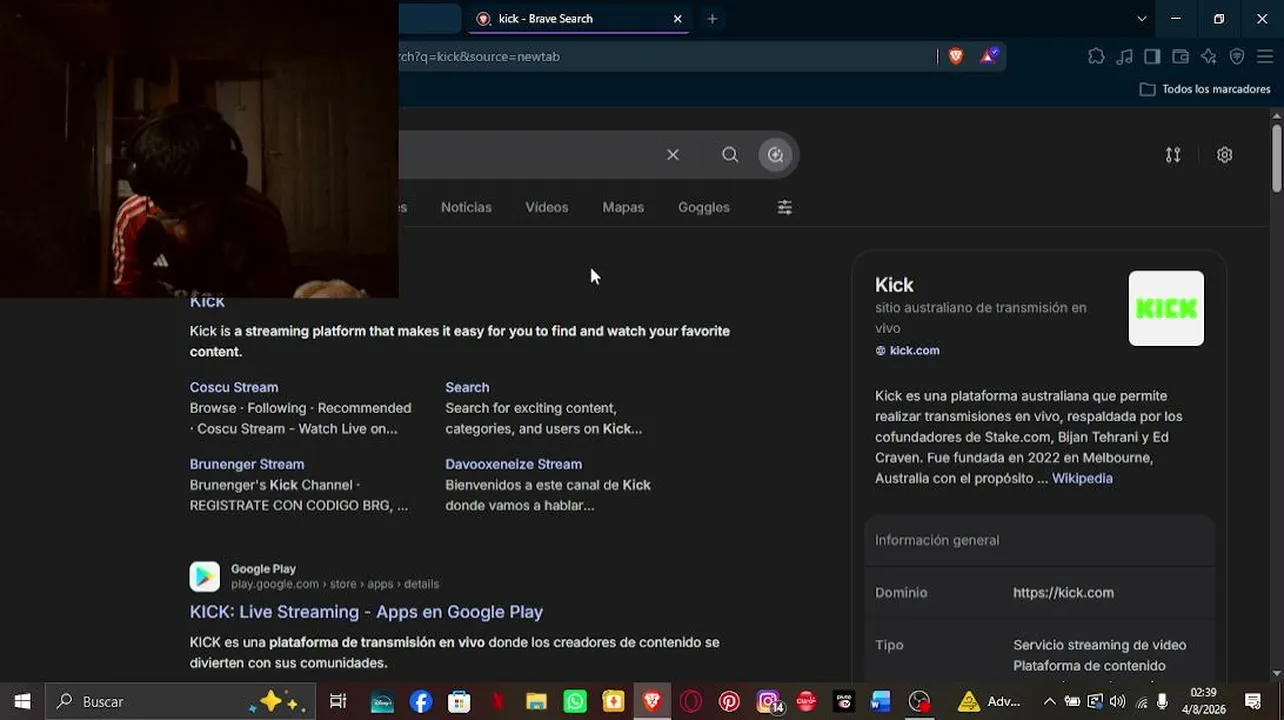This screenshot has height=720, width=1284.
Task: Open Microsoft Store from the taskbar
Action: click(459, 702)
